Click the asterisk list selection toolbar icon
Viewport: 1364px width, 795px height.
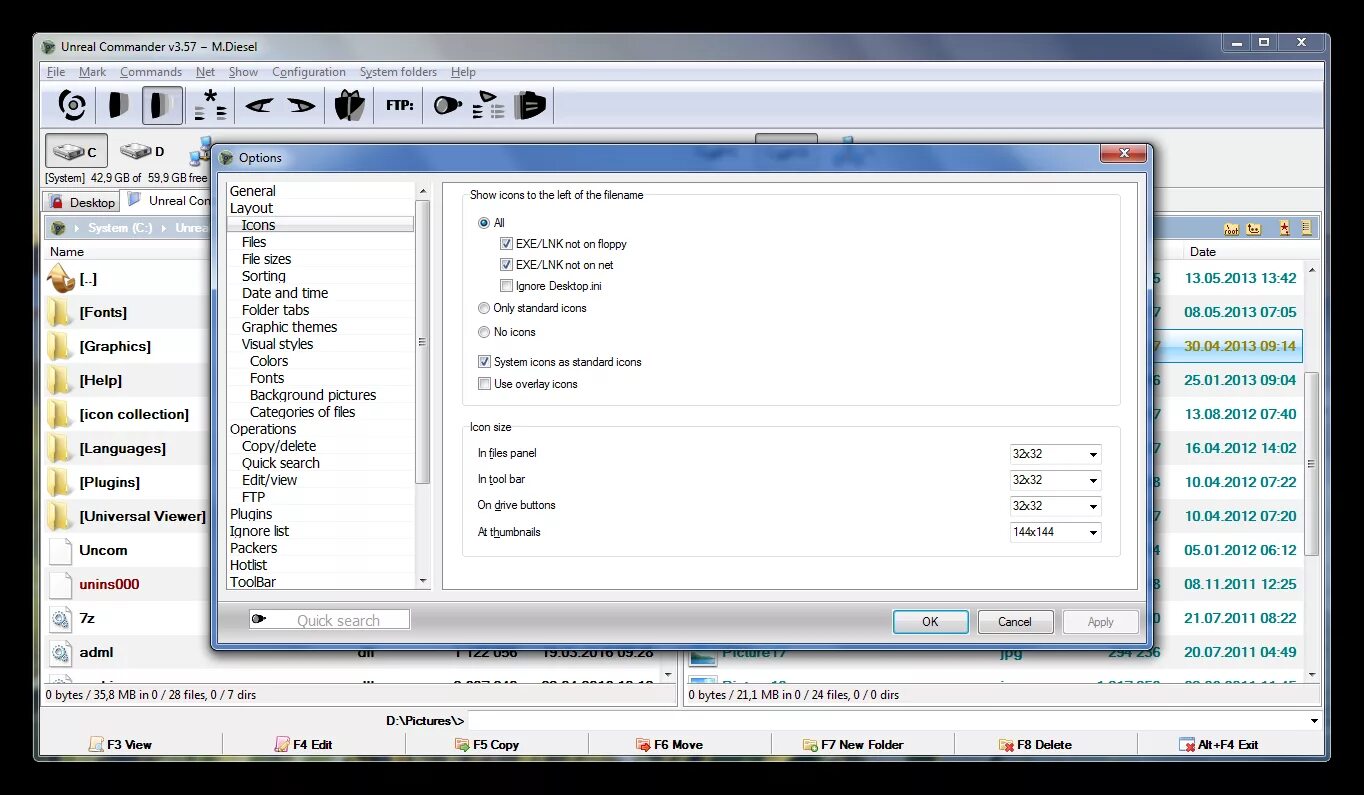(x=210, y=104)
